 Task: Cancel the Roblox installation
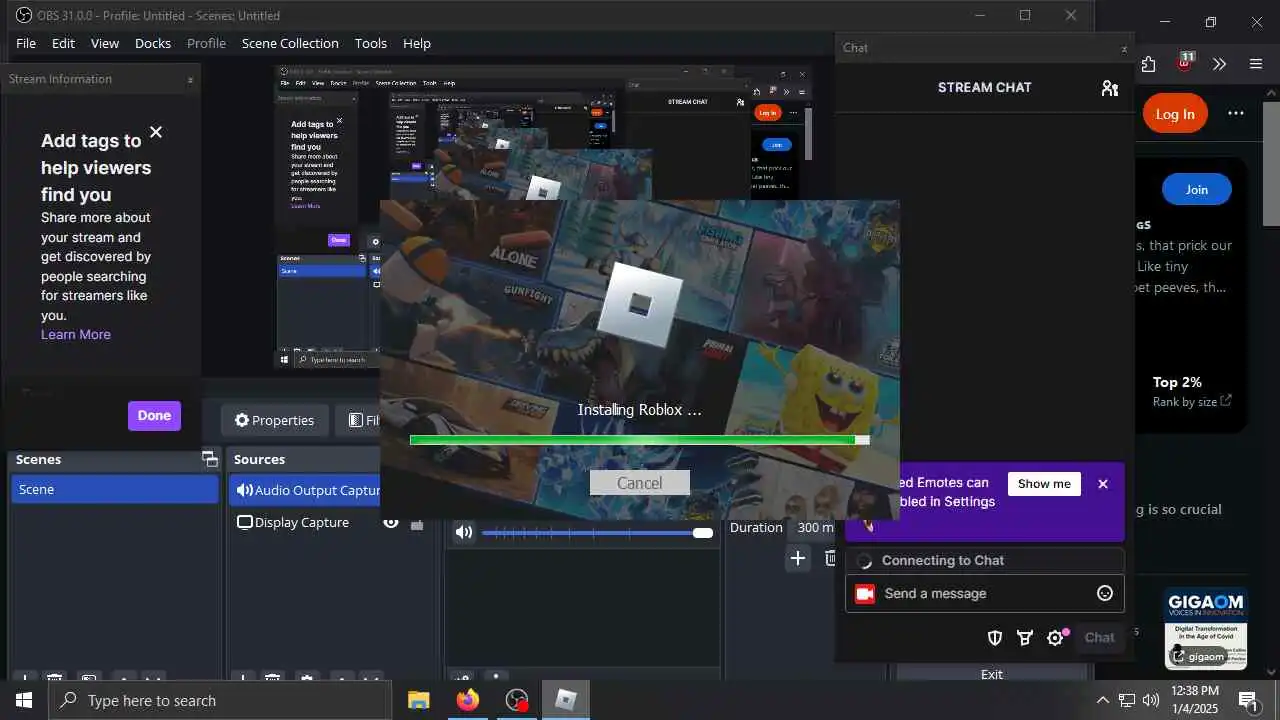(639, 483)
